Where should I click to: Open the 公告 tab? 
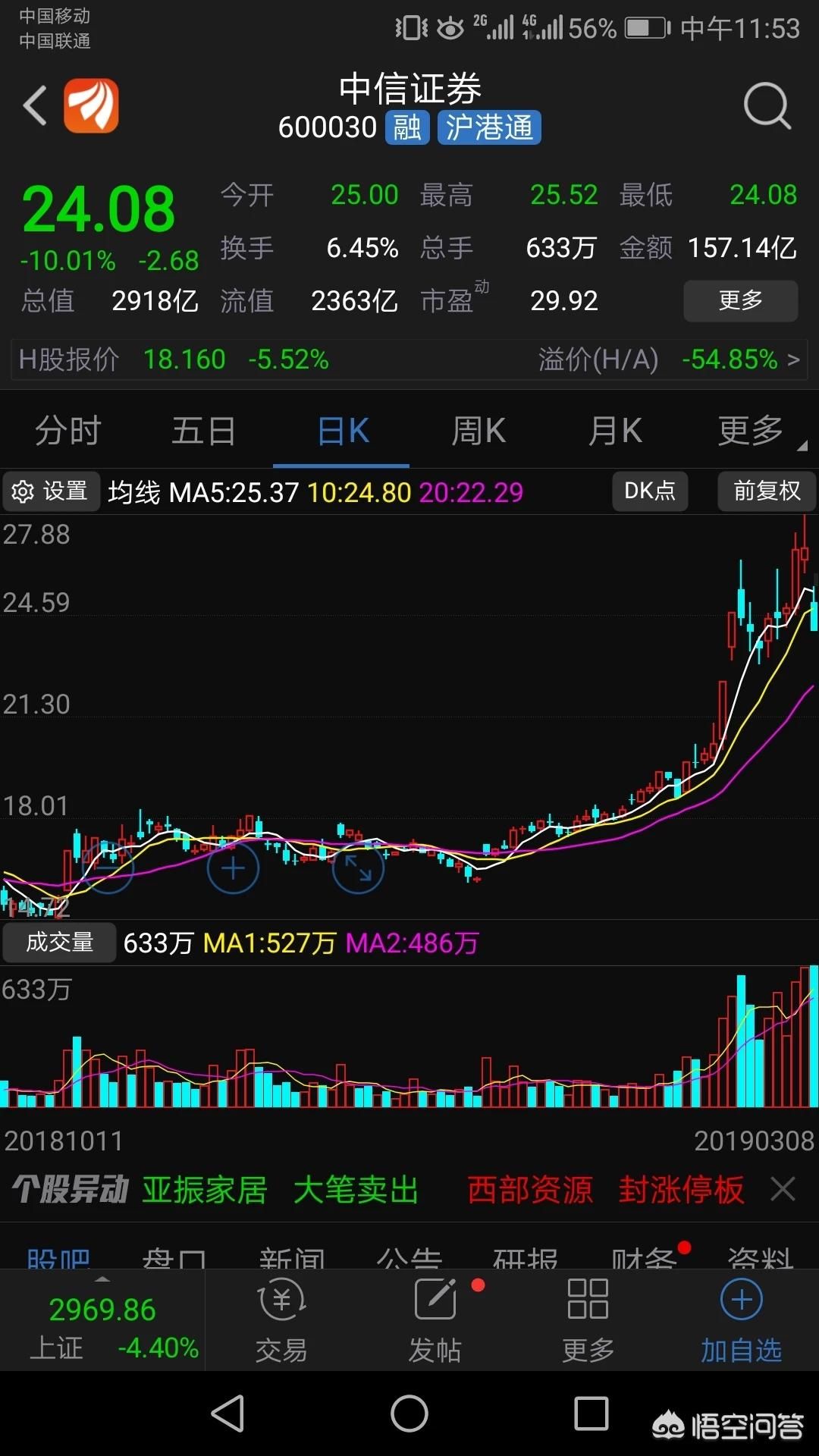[409, 1258]
